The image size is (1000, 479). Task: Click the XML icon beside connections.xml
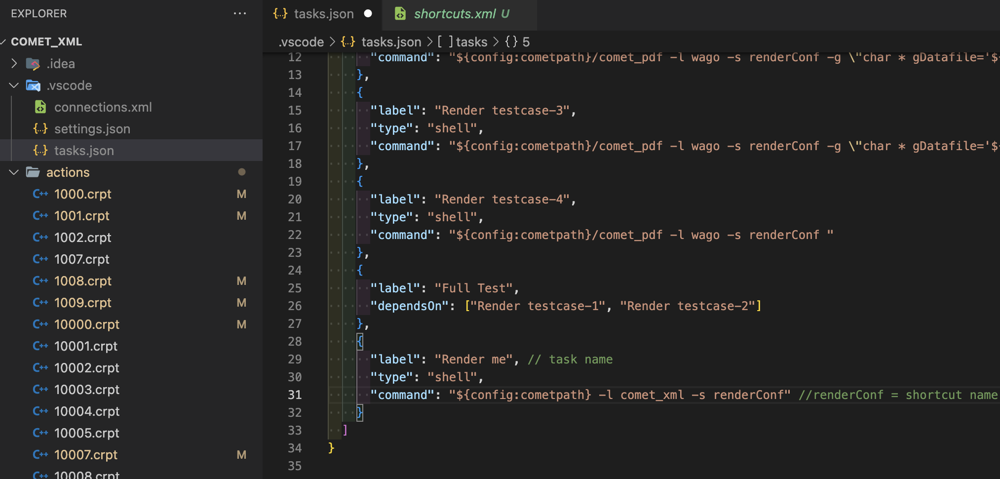pos(40,107)
